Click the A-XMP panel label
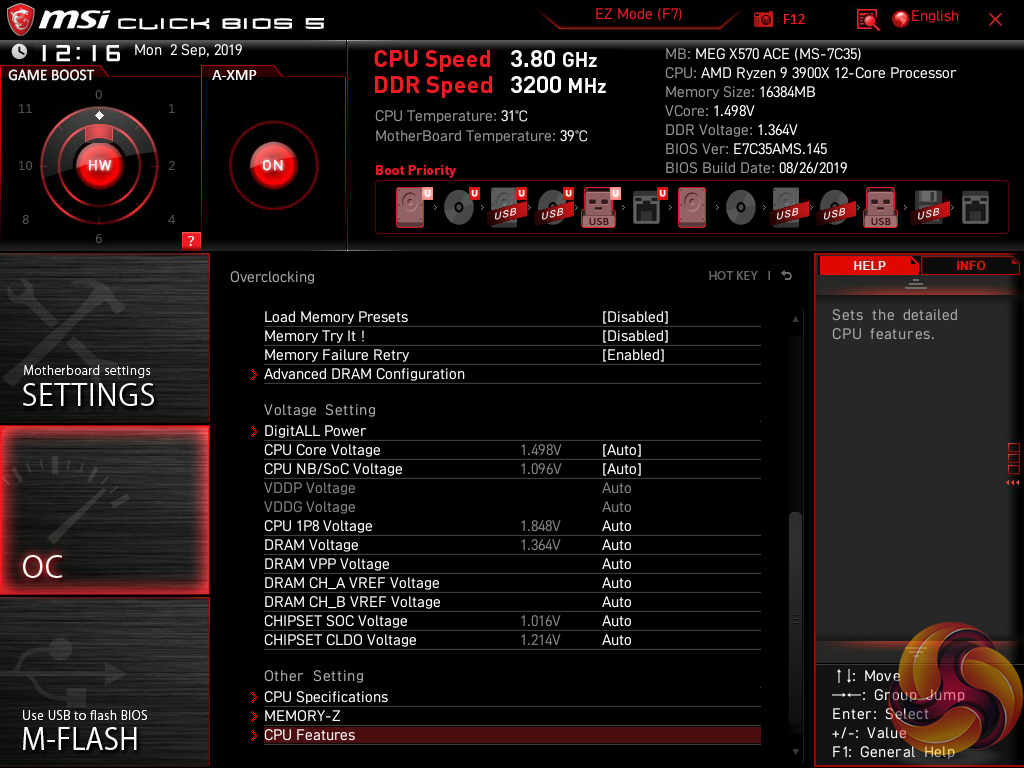Image resolution: width=1024 pixels, height=768 pixels. point(234,75)
